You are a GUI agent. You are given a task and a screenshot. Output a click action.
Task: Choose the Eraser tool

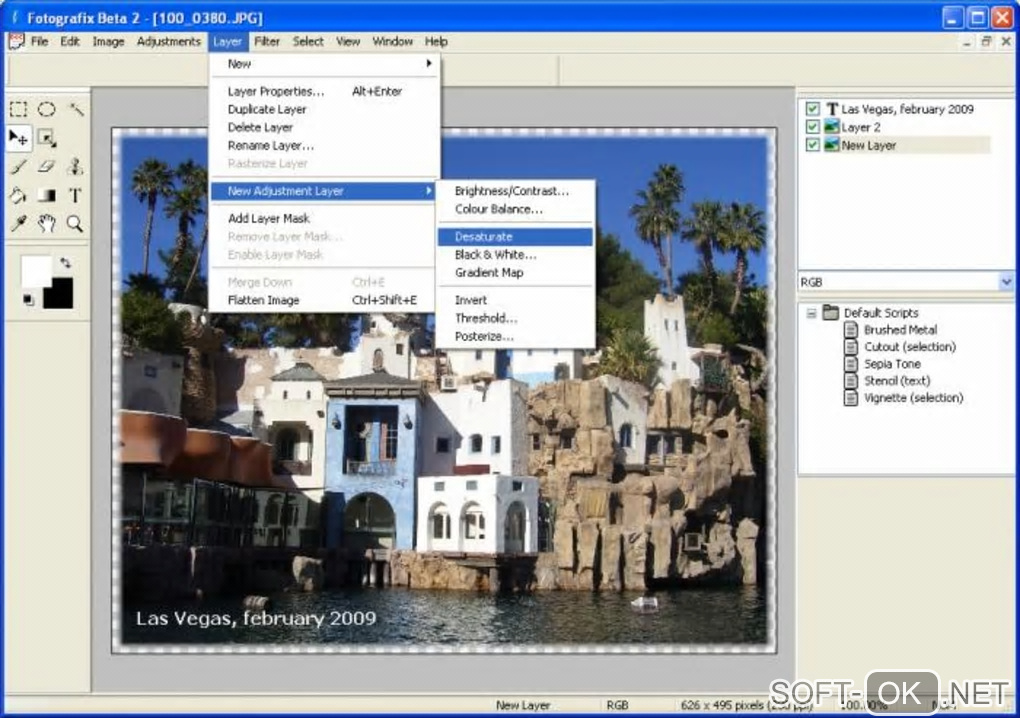tap(46, 167)
